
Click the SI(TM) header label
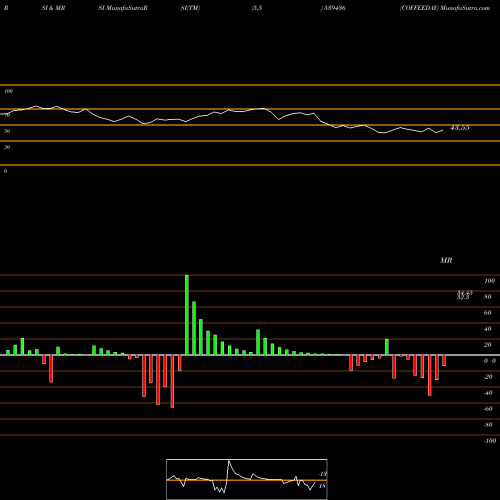click(190, 8)
